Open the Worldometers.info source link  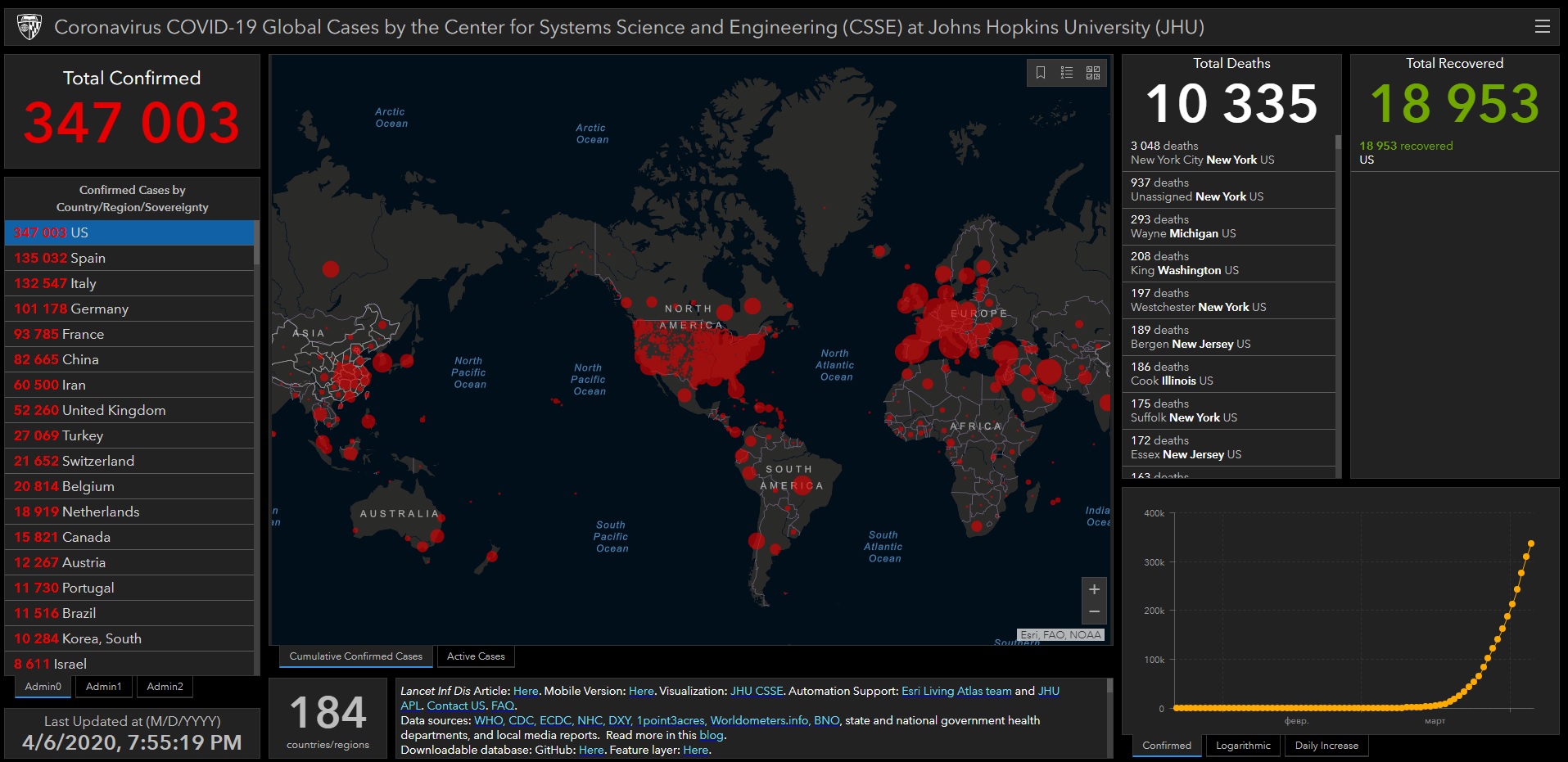pos(759,721)
